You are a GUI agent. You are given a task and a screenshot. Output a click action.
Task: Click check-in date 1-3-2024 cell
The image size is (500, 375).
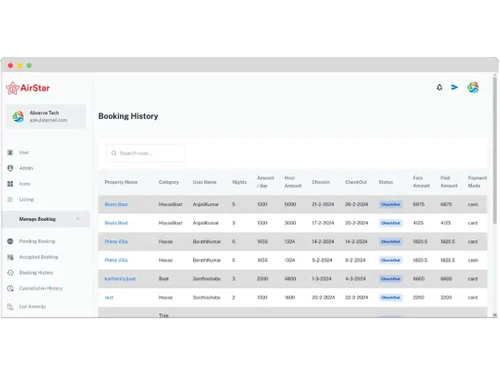click(x=322, y=279)
